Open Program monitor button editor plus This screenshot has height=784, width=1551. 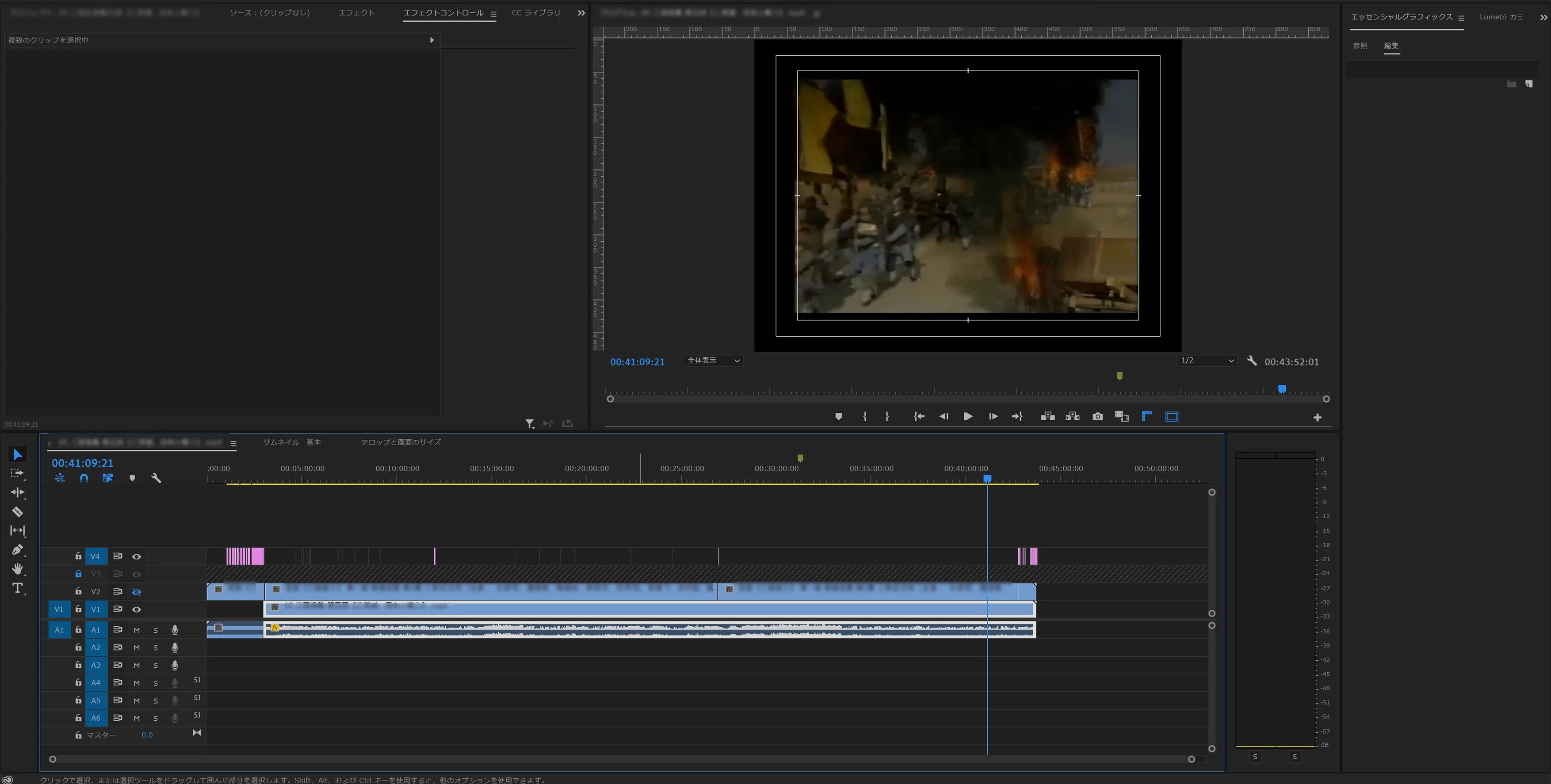pyautogui.click(x=1317, y=417)
